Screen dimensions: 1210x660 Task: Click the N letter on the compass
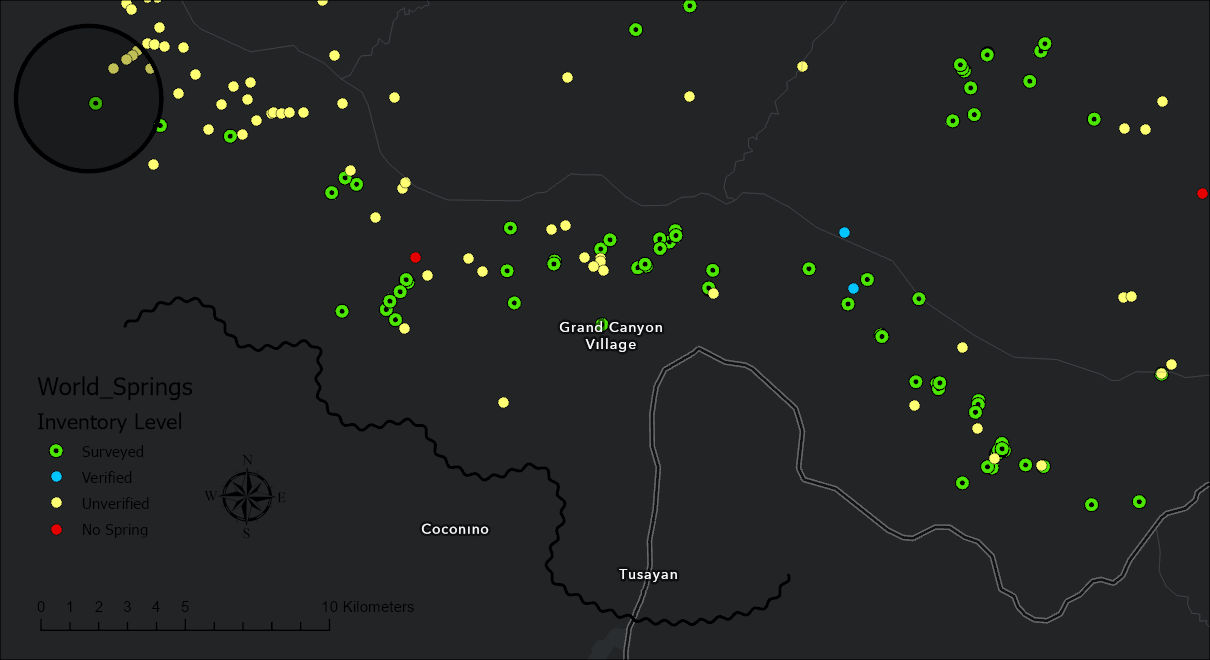tap(247, 459)
